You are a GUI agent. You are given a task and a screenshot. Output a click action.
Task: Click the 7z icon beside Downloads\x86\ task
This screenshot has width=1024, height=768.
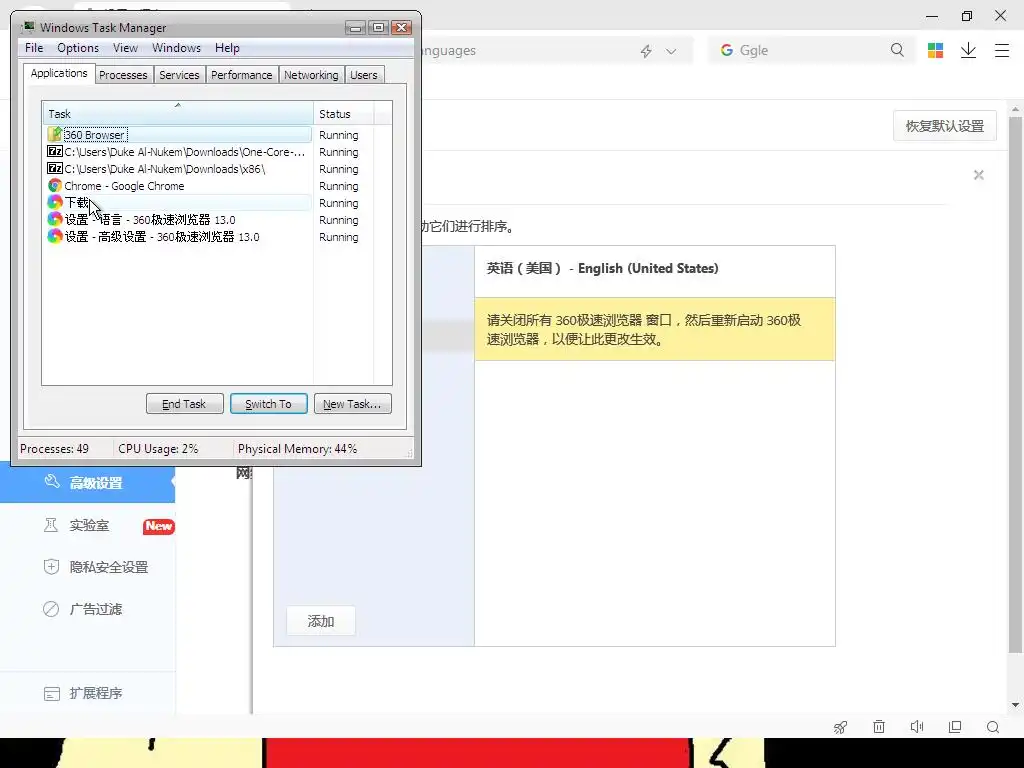tap(55, 168)
